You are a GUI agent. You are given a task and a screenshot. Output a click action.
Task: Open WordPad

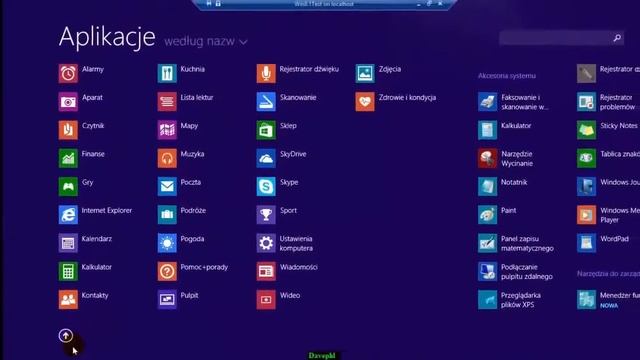click(x=586, y=243)
